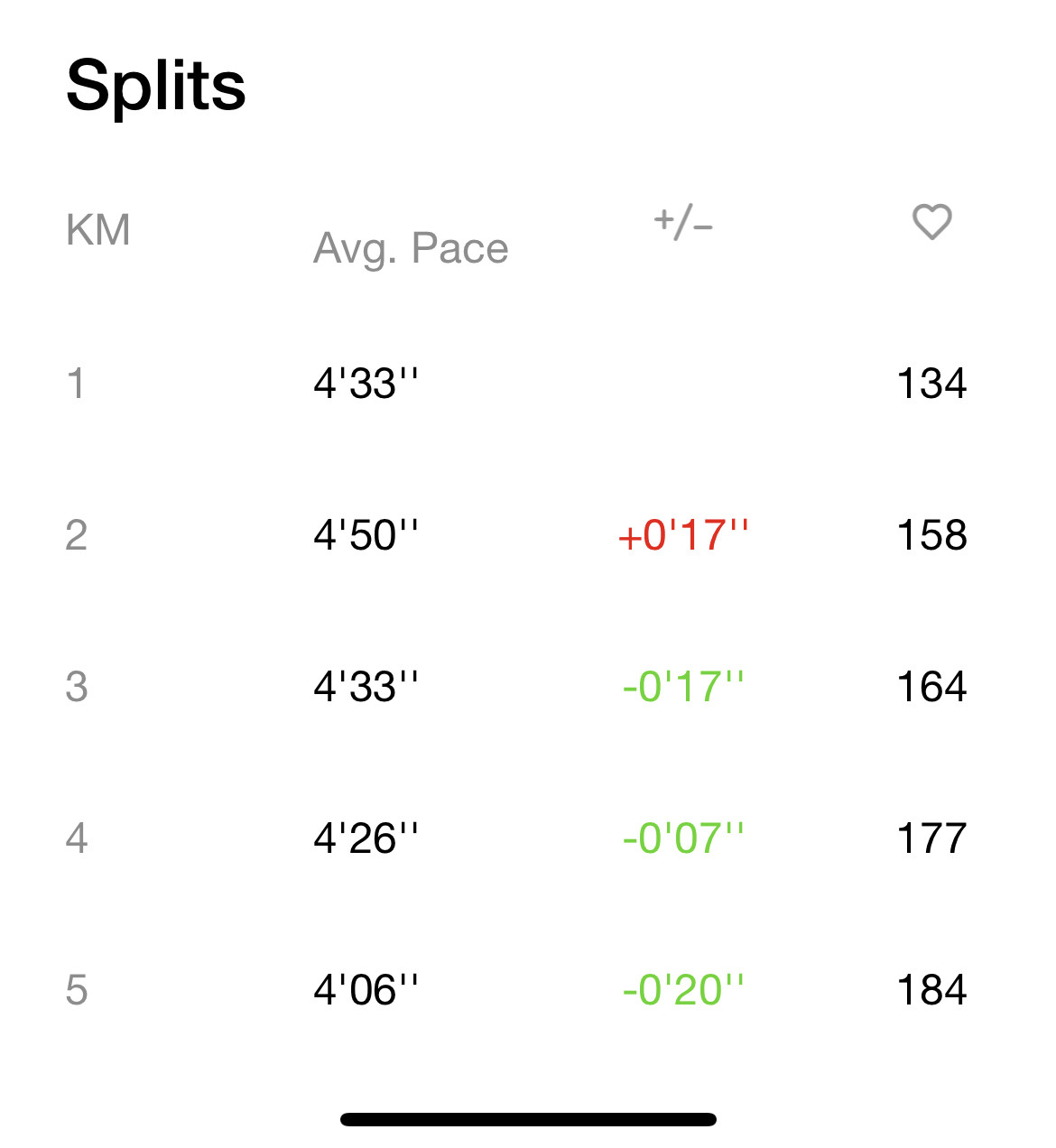Tap the red +0'17'' pace difference
Screen dimensions: 1056x1148
[683, 535]
